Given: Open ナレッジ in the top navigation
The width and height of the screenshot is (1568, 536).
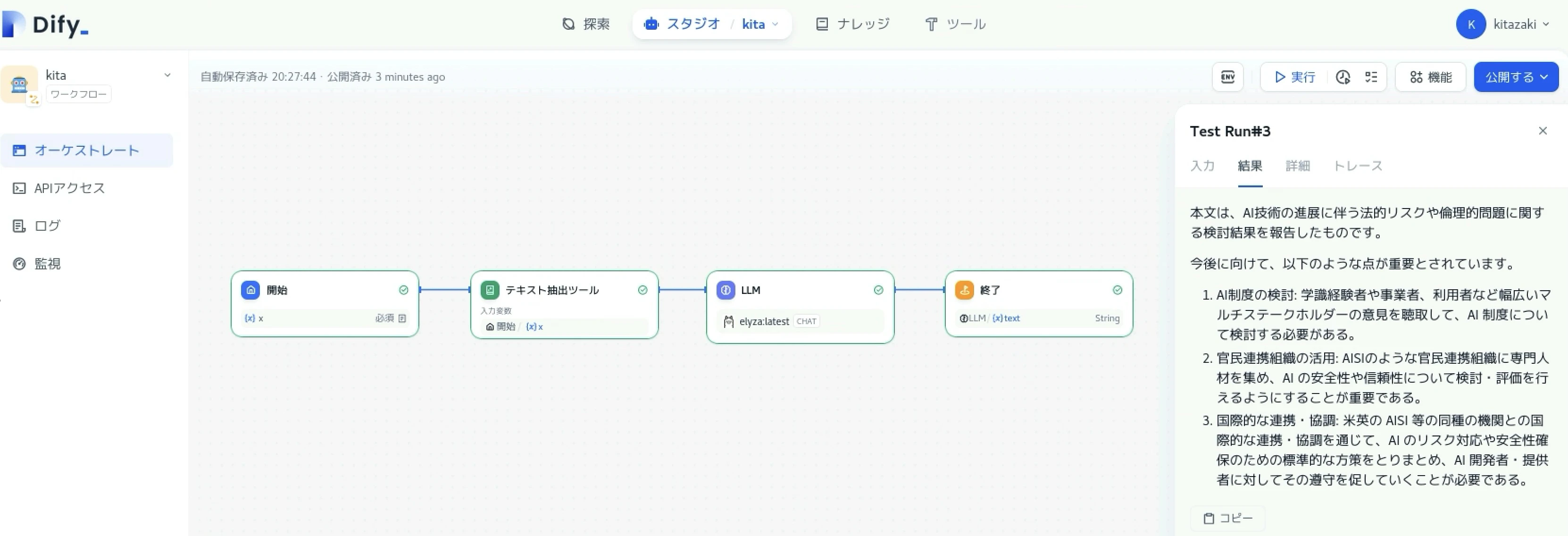Looking at the screenshot, I should pyautogui.click(x=853, y=25).
